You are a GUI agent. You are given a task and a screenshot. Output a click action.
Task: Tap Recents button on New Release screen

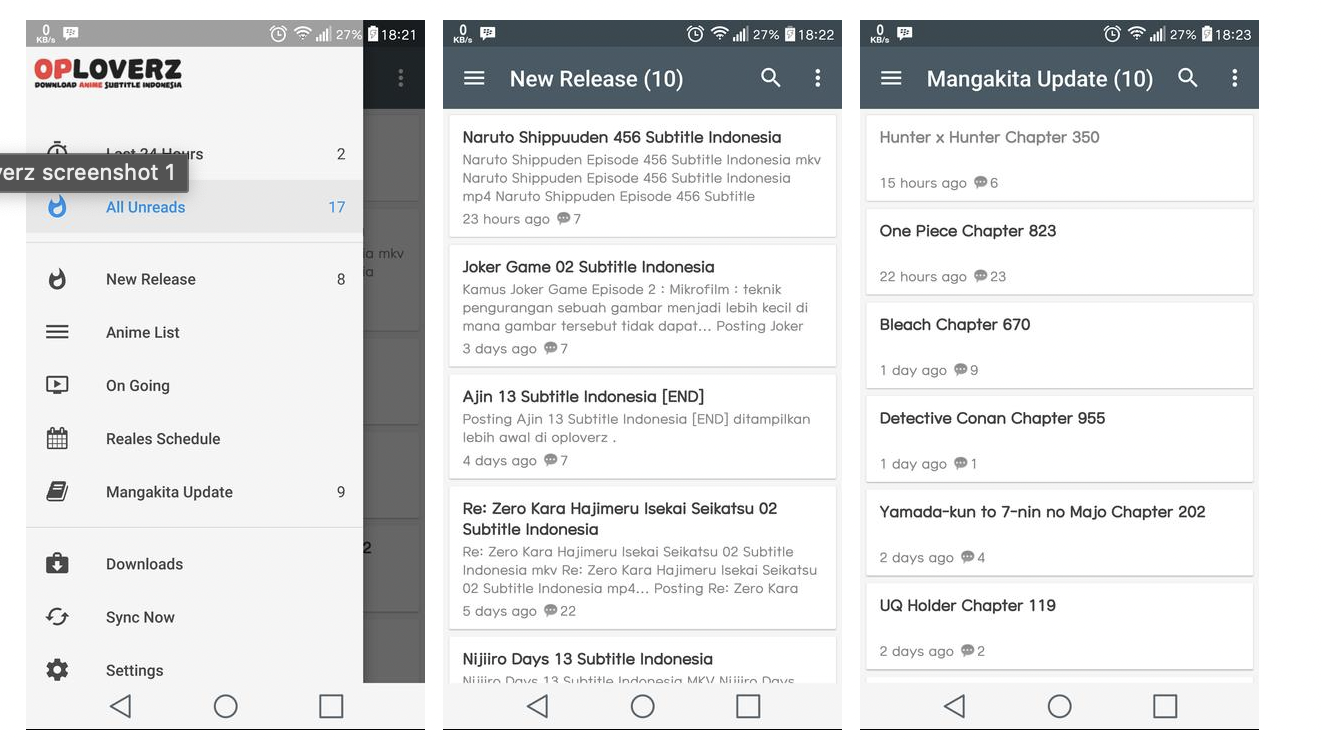tap(748, 706)
